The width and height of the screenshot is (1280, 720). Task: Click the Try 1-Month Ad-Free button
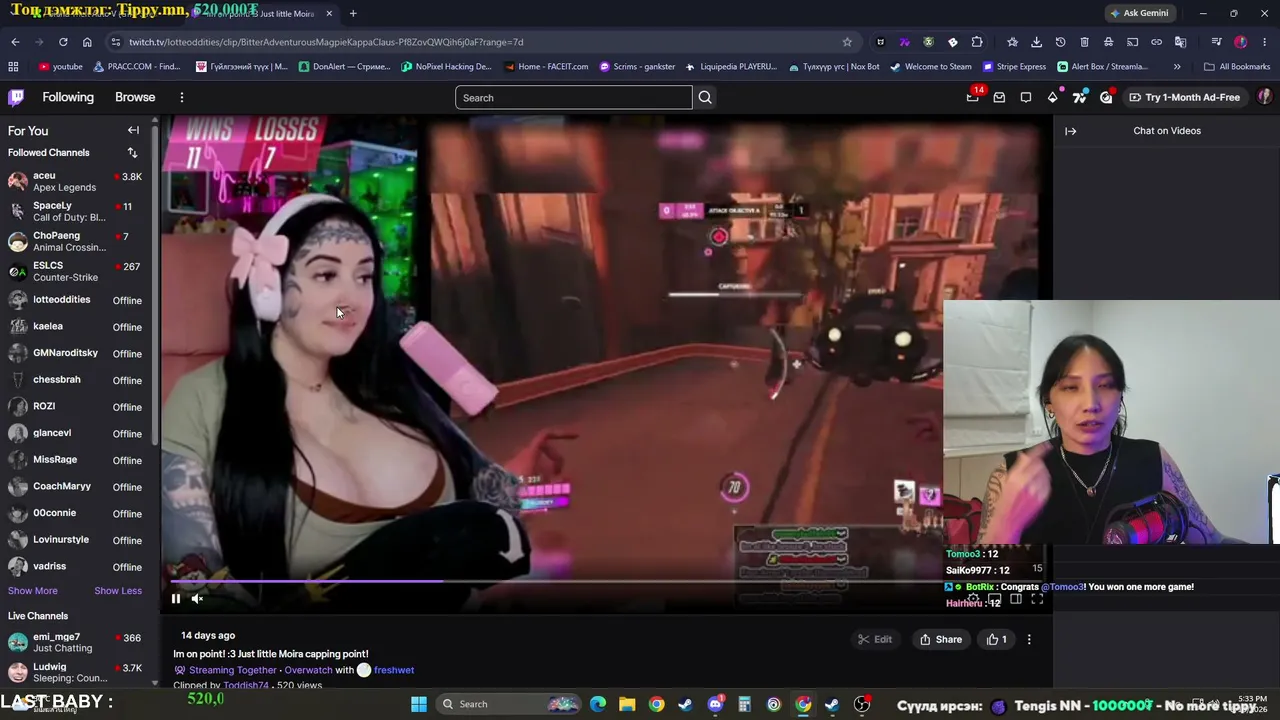point(1184,97)
